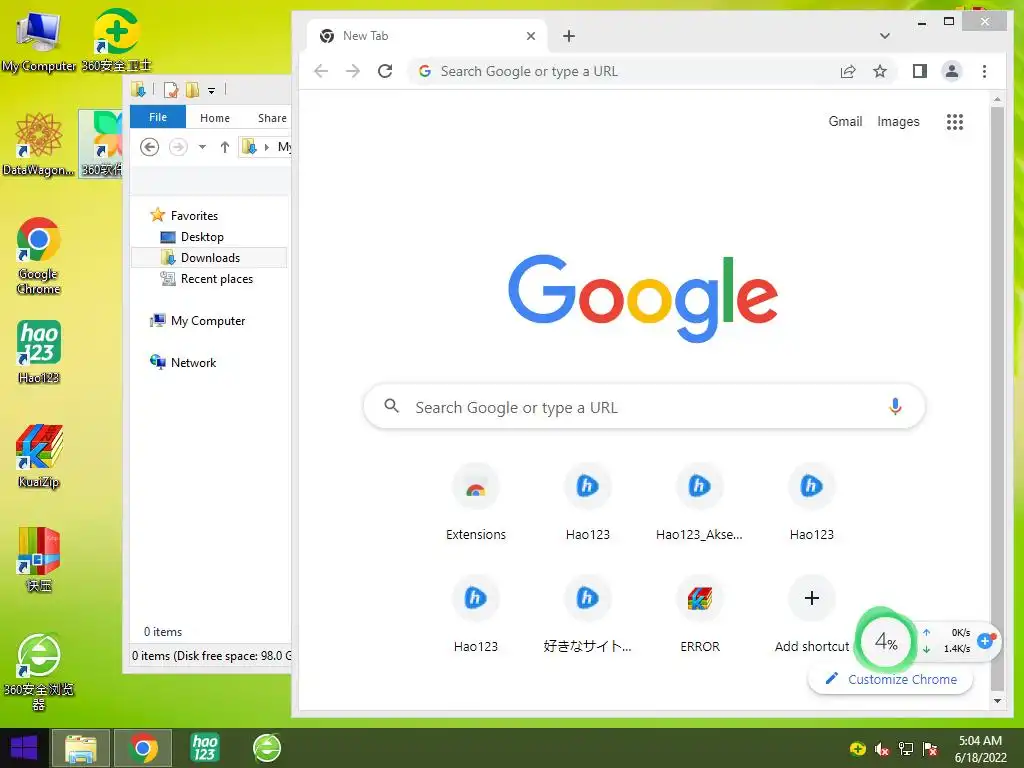
Task: Select 360安全浏览器 desktop shortcut
Action: click(x=39, y=671)
